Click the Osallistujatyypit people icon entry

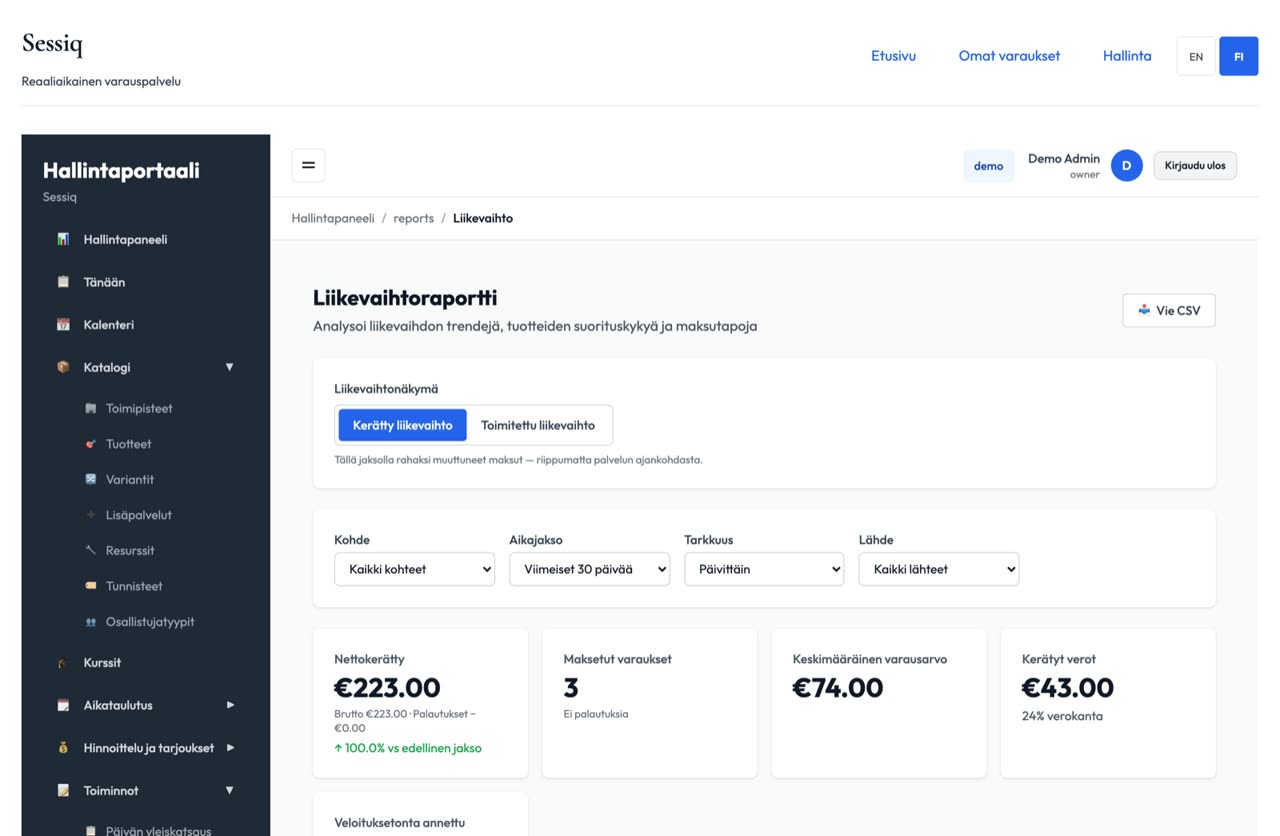(x=91, y=622)
